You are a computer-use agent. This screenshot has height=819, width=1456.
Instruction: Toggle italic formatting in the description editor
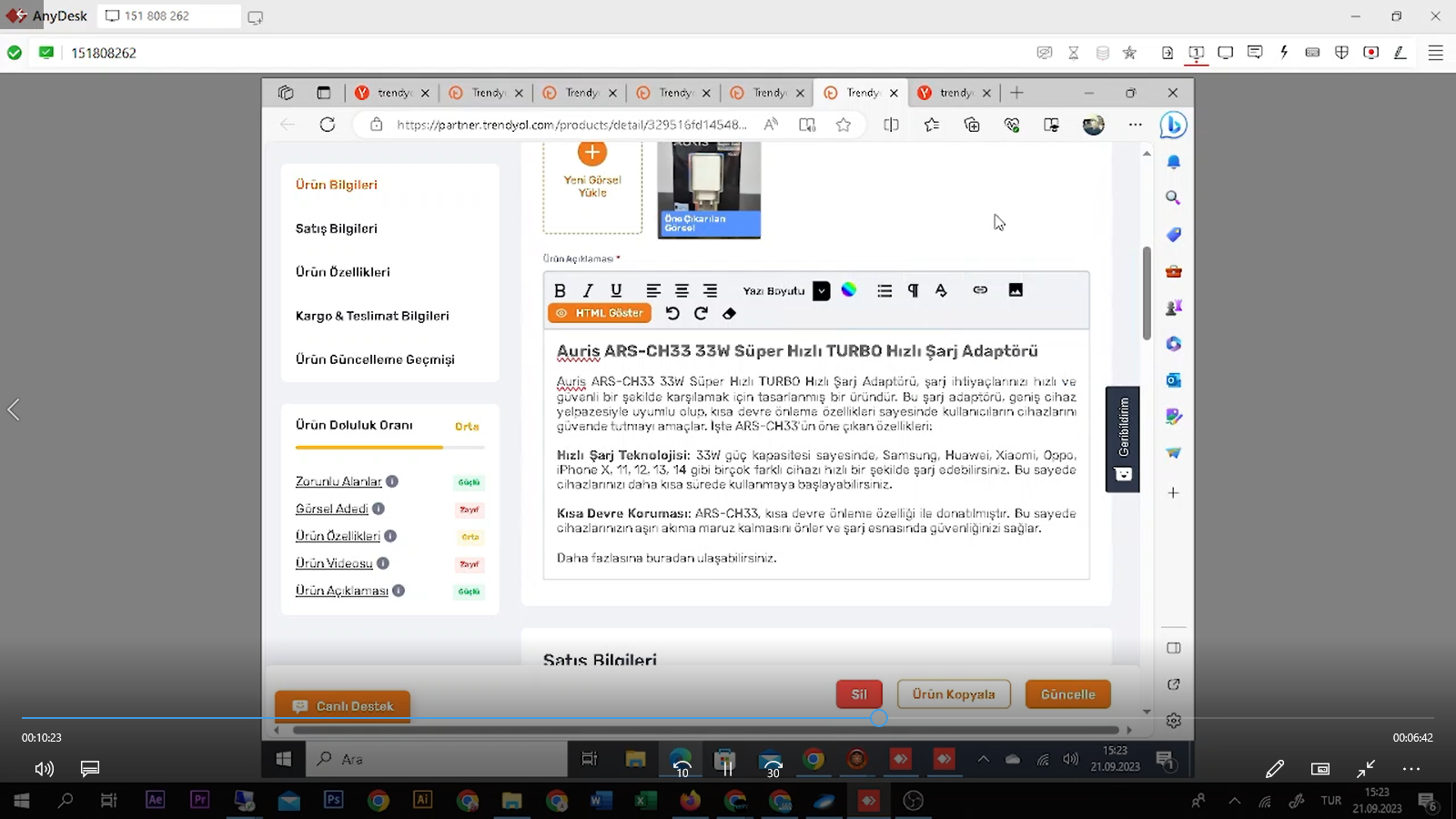tap(588, 290)
